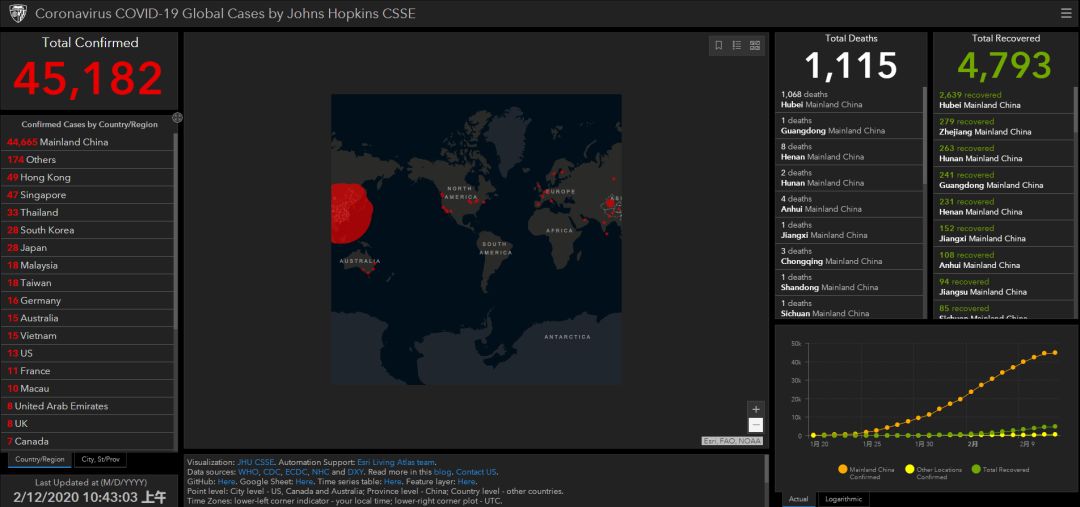Viewport: 1080px width, 507px height.
Task: Click the Total Deaths list scrollbar
Action: (x=925, y=135)
